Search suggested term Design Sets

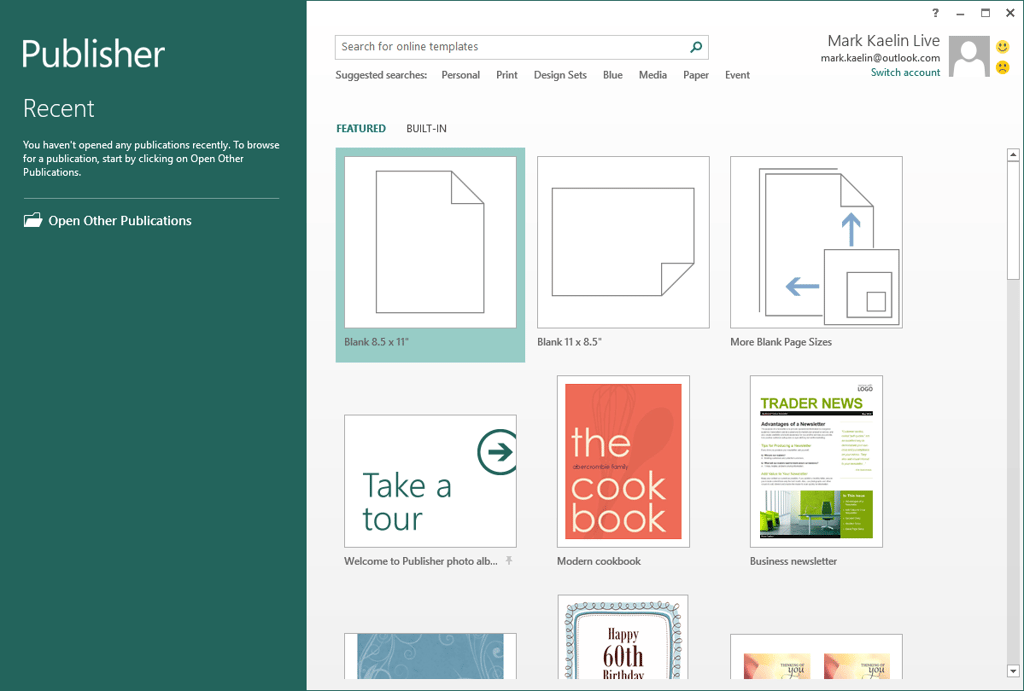click(560, 75)
